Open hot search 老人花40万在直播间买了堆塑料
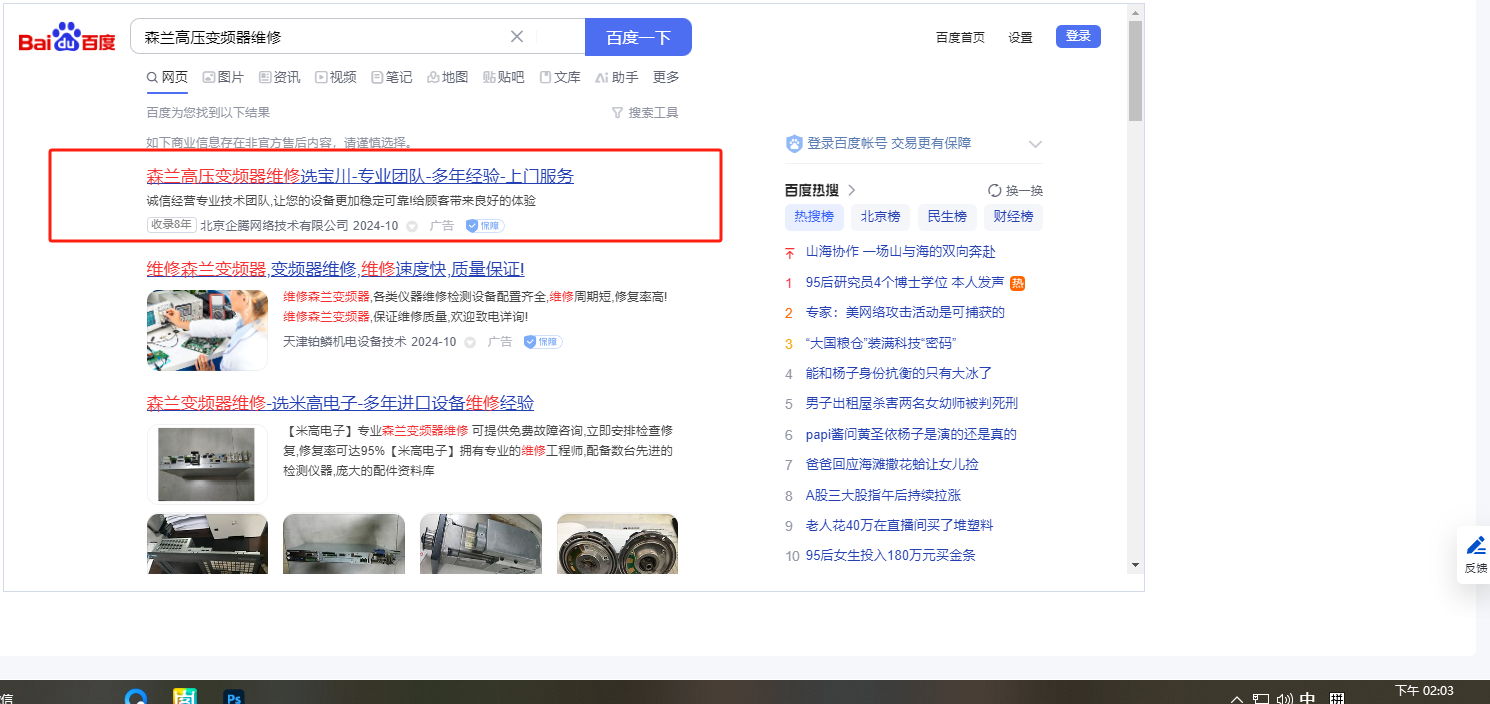This screenshot has height=704, width=1490. [900, 525]
